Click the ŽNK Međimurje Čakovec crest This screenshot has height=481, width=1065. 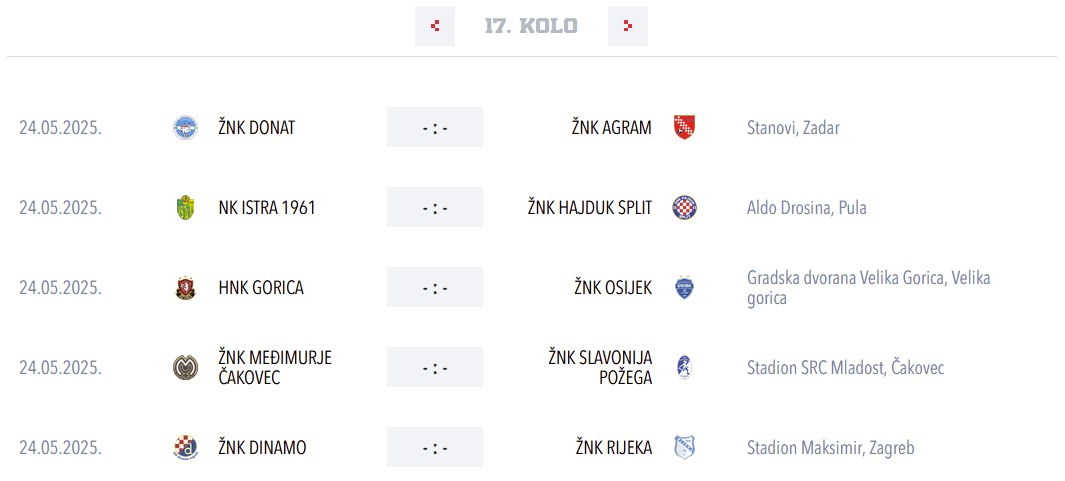186,368
